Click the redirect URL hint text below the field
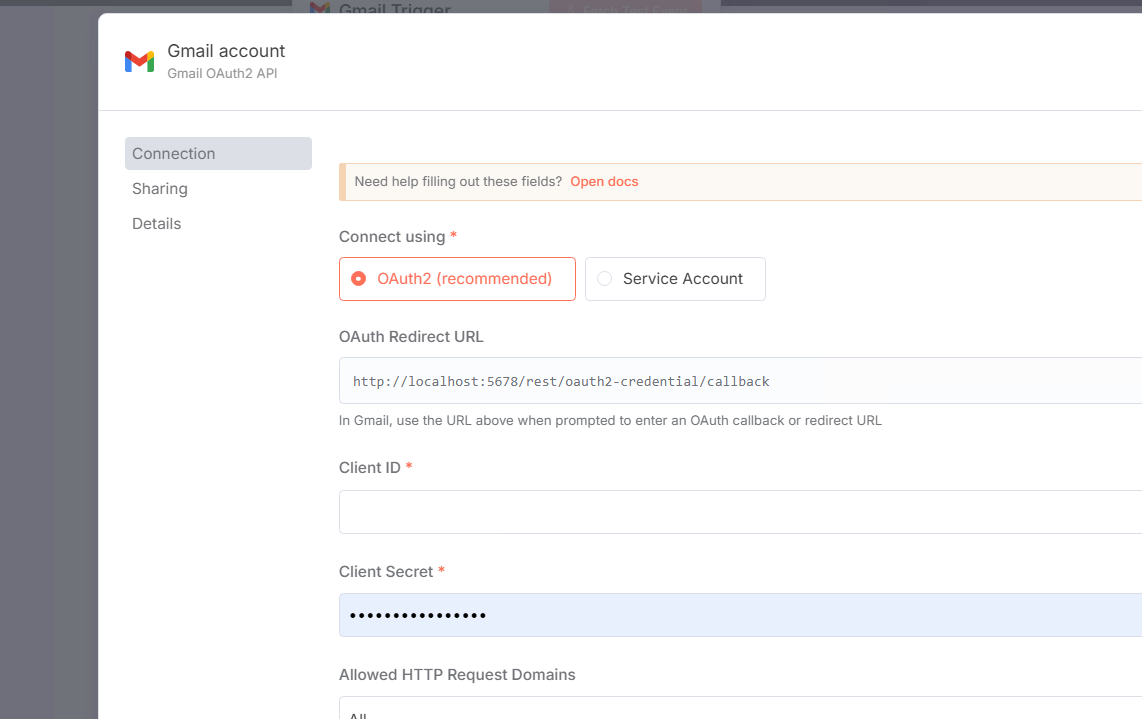The image size is (1142, 719). coord(610,421)
